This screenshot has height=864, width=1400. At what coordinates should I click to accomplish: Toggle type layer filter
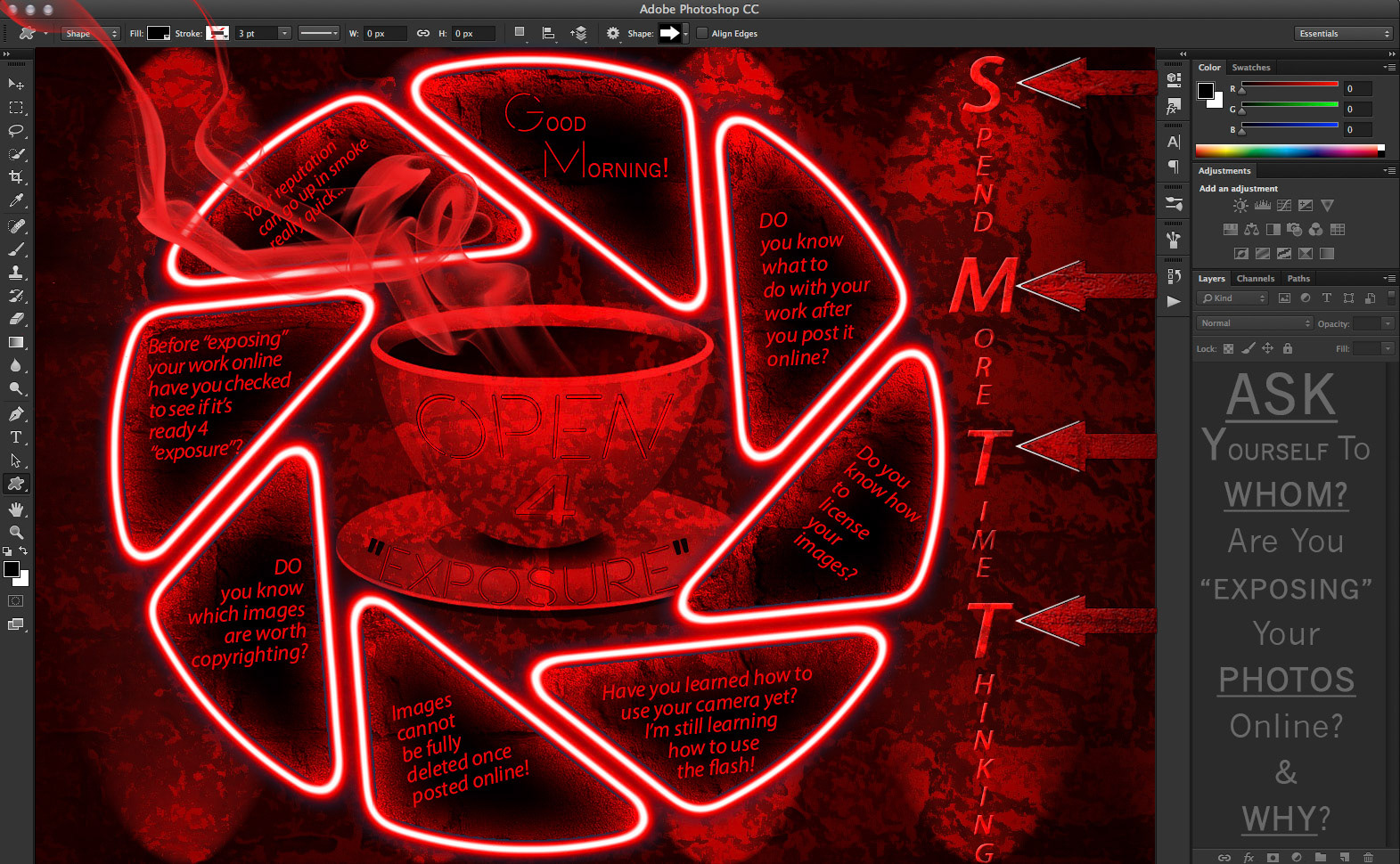pyautogui.click(x=1327, y=298)
